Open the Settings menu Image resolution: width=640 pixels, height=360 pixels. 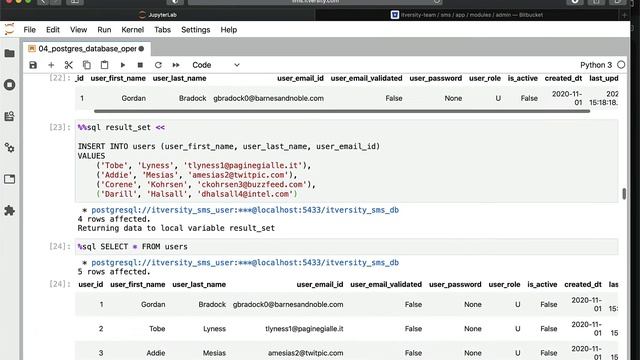tap(196, 30)
